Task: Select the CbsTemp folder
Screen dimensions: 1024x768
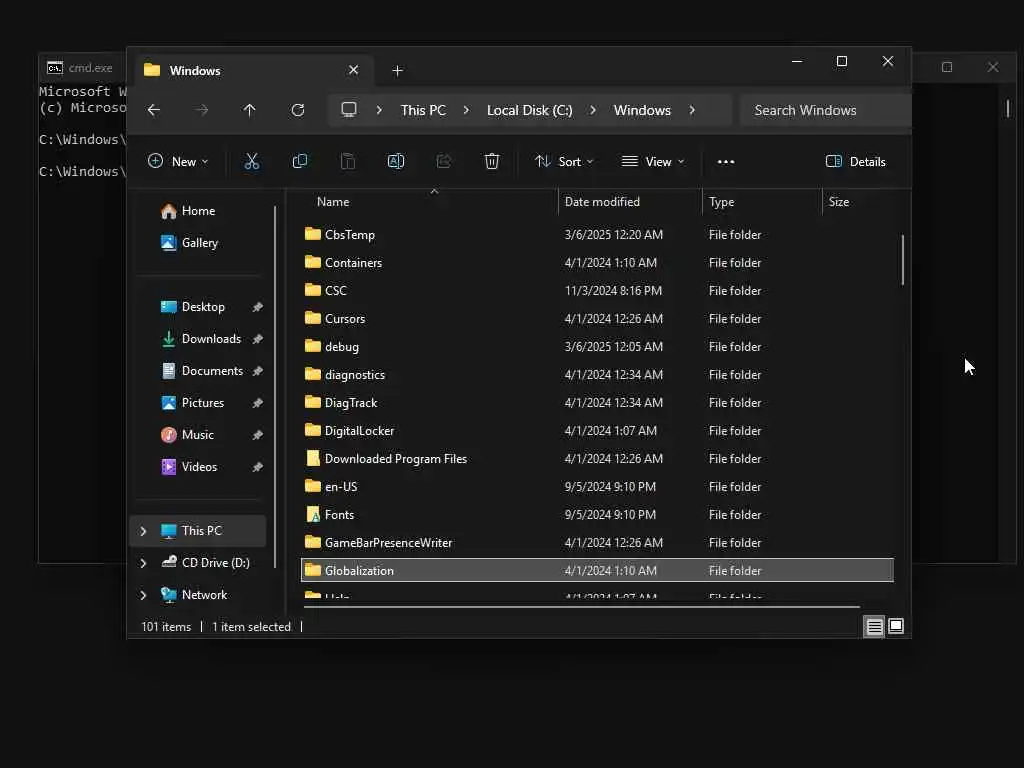Action: tap(597, 234)
